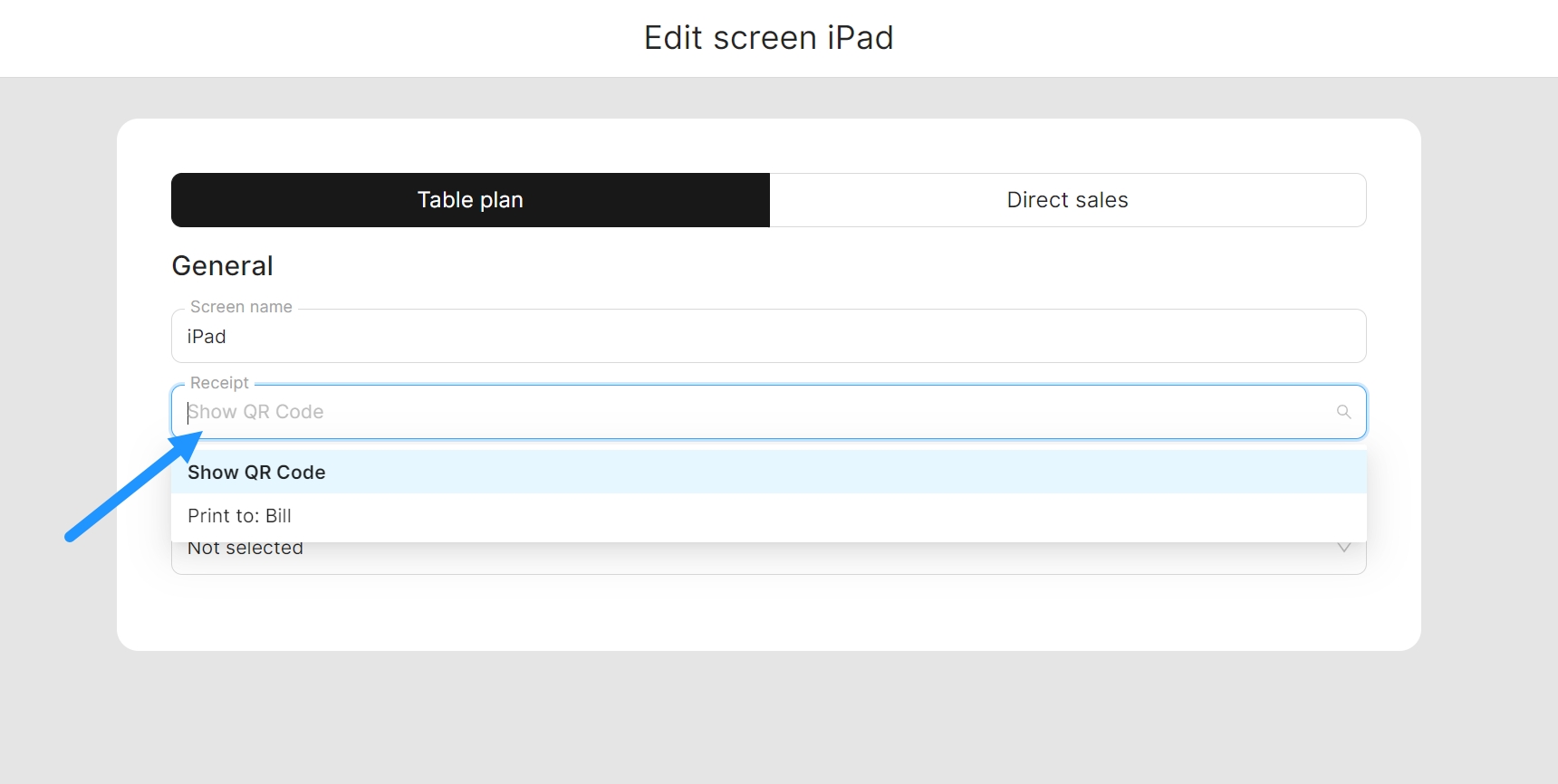Click the iPad text in Screen name
The height and width of the screenshot is (784, 1558).
207,337
